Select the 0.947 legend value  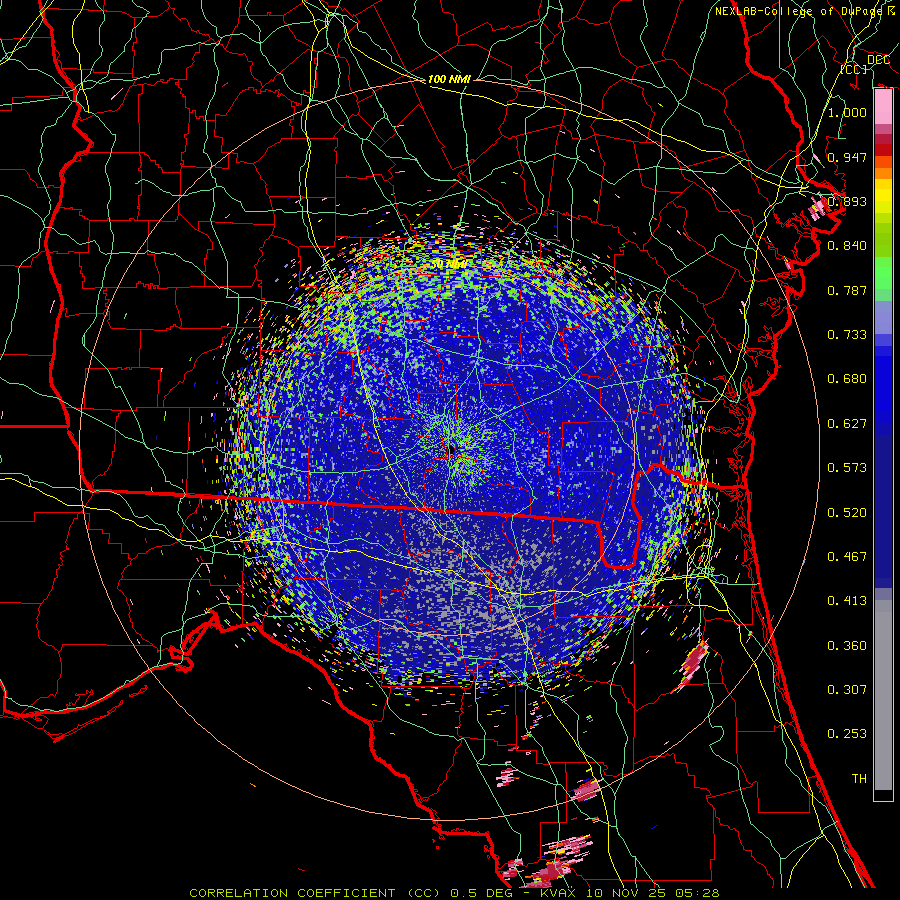847,157
